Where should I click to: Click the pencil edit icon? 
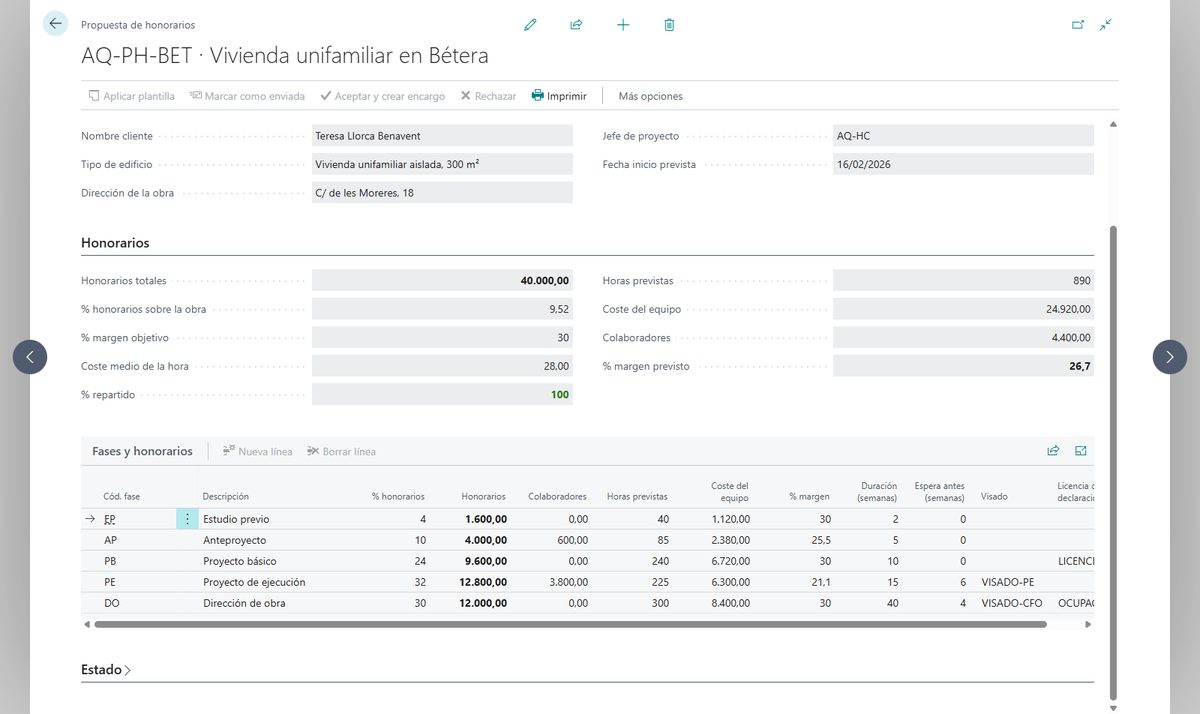coord(530,25)
